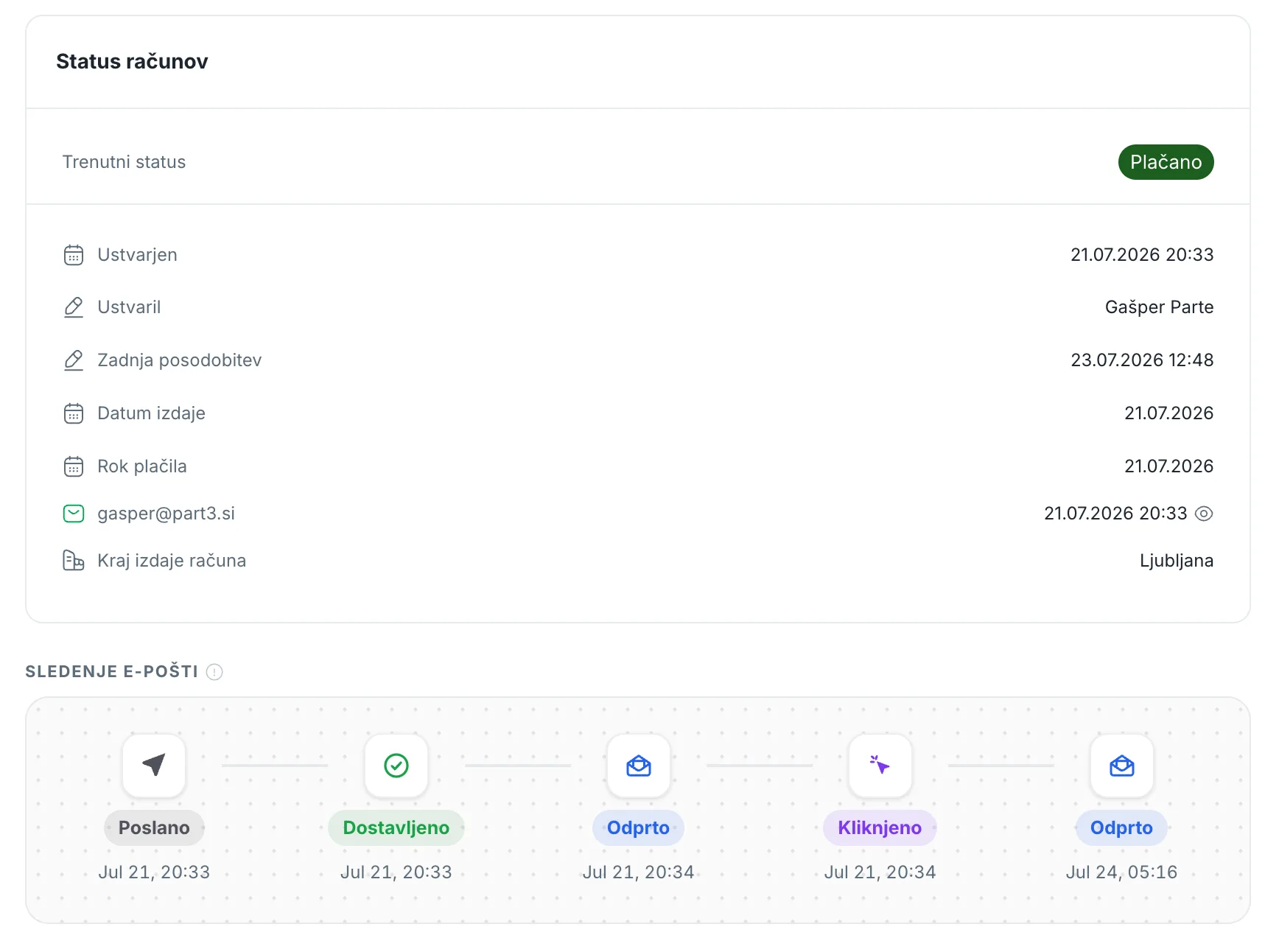Click the email address gasper@part3.si

coord(167,514)
